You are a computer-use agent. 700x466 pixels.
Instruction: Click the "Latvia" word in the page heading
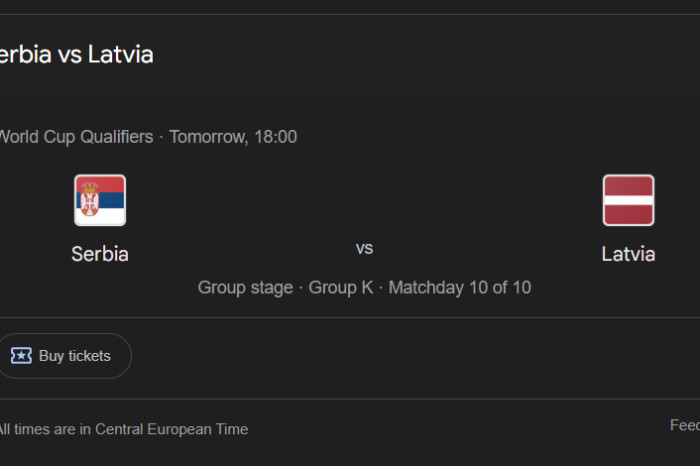click(121, 54)
